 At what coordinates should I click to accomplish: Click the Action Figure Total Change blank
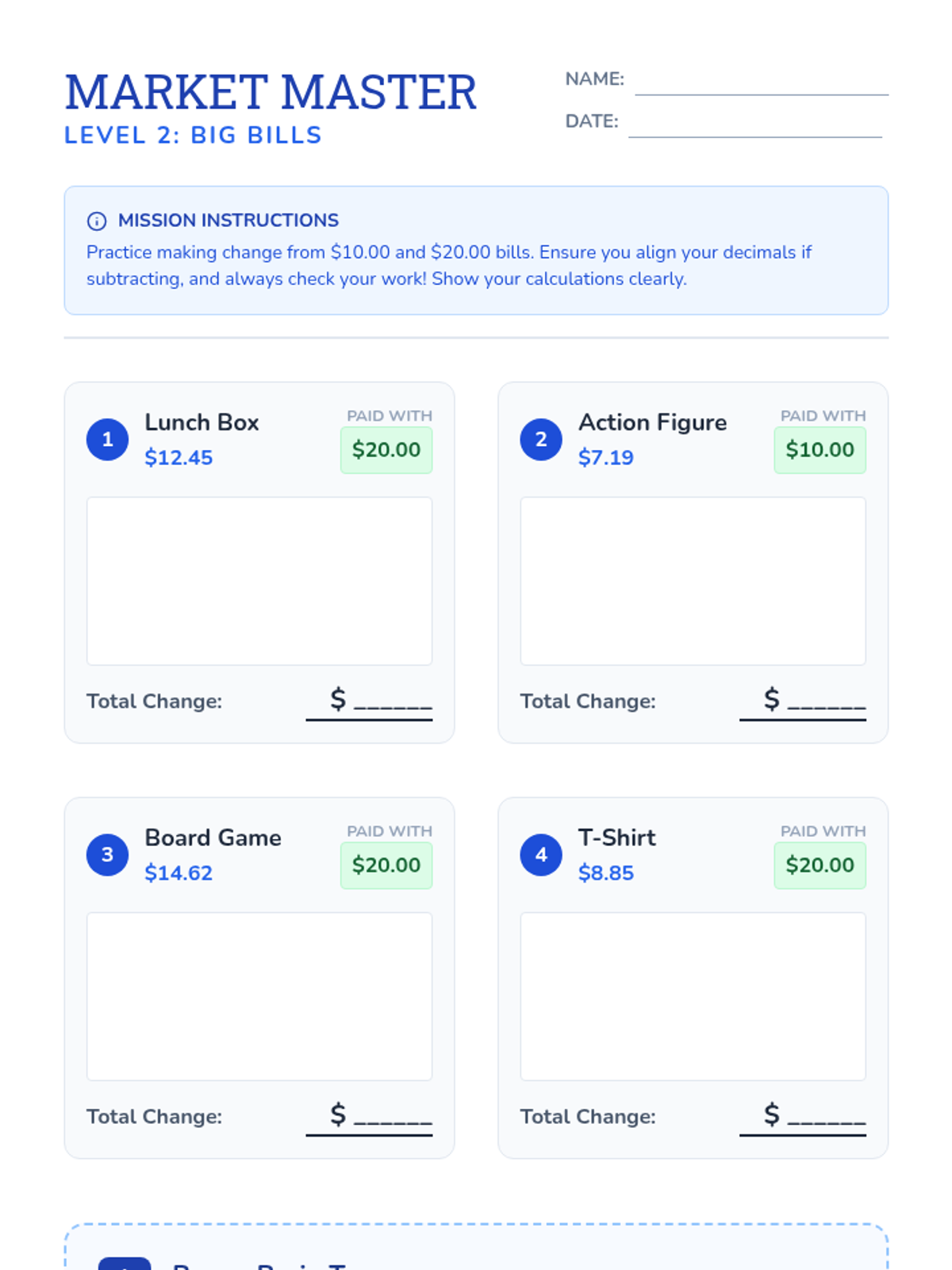pyautogui.click(x=803, y=702)
